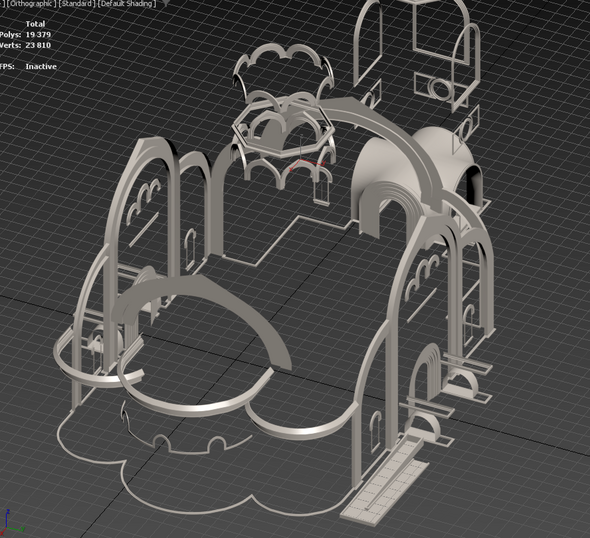Select the octagonal frame object
The image size is (590, 538).
(283, 129)
